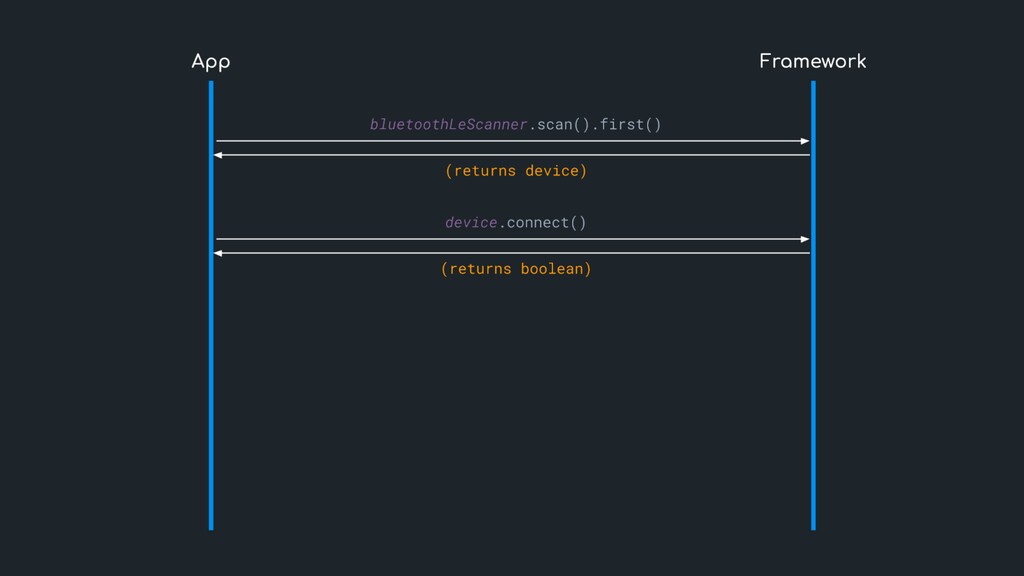The height and width of the screenshot is (576, 1024).
Task: Click the arrowhead of the returns boolean arrow
Action: 219,253
